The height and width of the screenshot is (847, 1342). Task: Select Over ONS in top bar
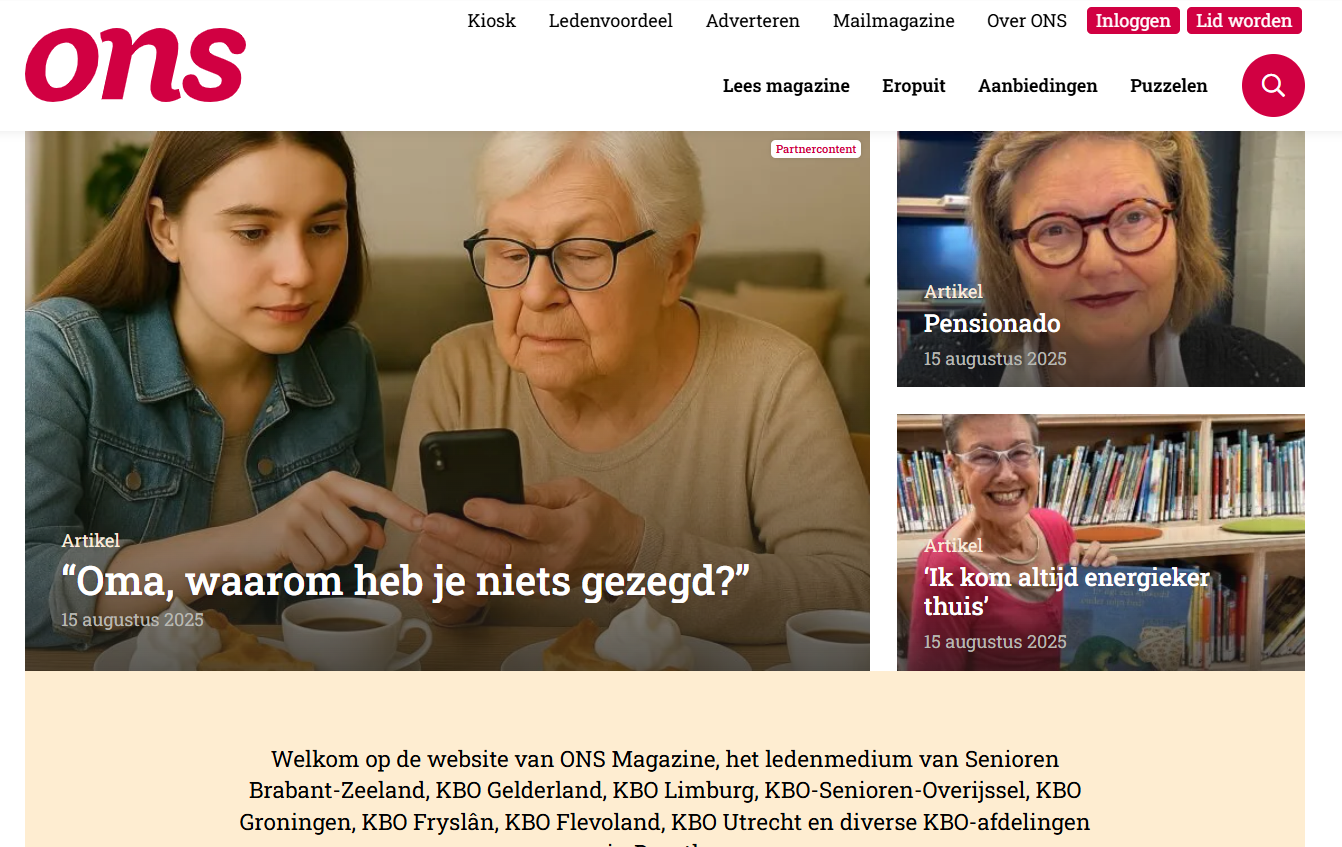(1027, 21)
